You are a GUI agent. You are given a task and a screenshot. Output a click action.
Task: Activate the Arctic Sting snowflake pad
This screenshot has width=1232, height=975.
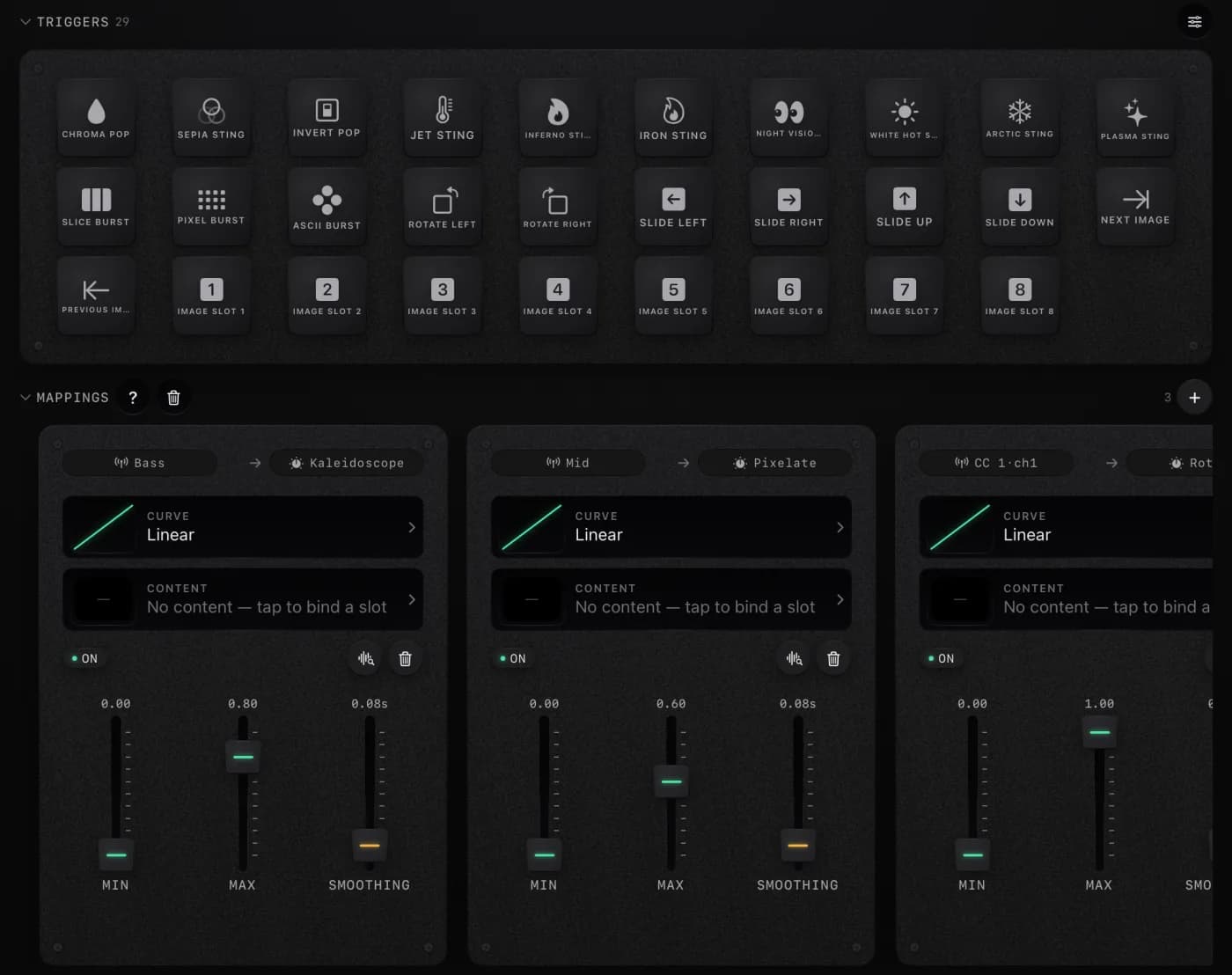1020,117
